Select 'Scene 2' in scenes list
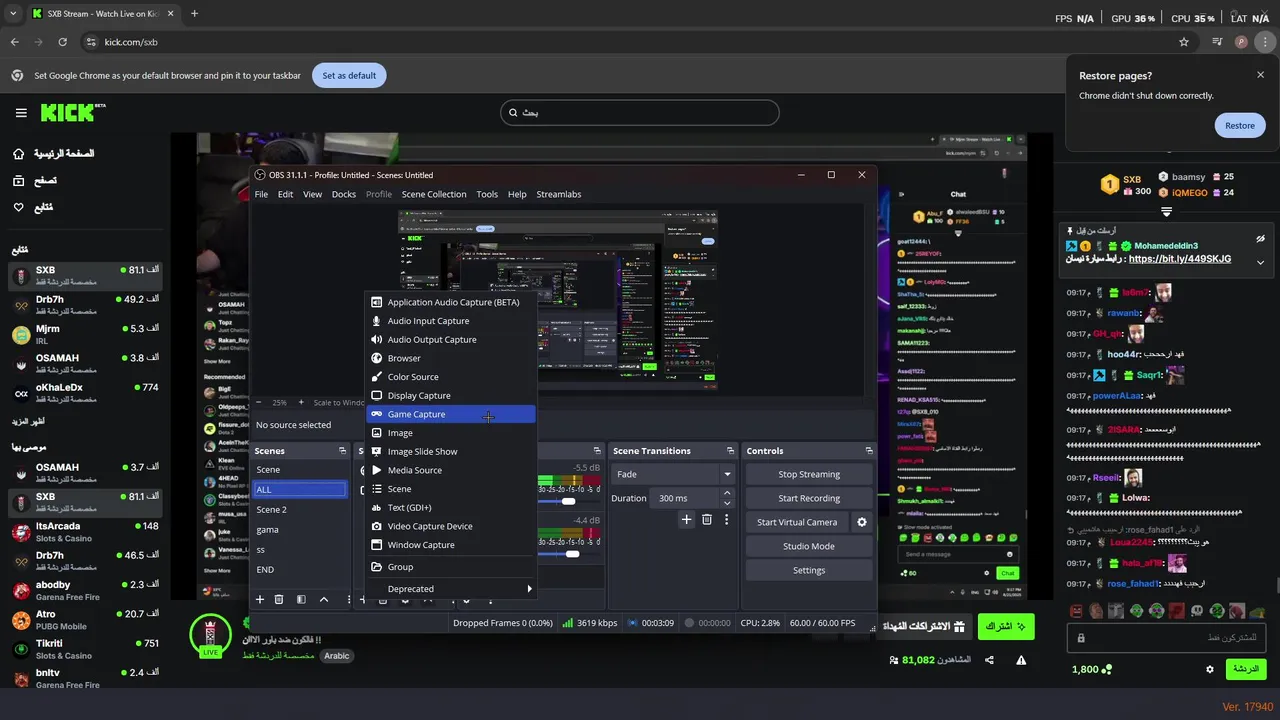 click(300, 509)
